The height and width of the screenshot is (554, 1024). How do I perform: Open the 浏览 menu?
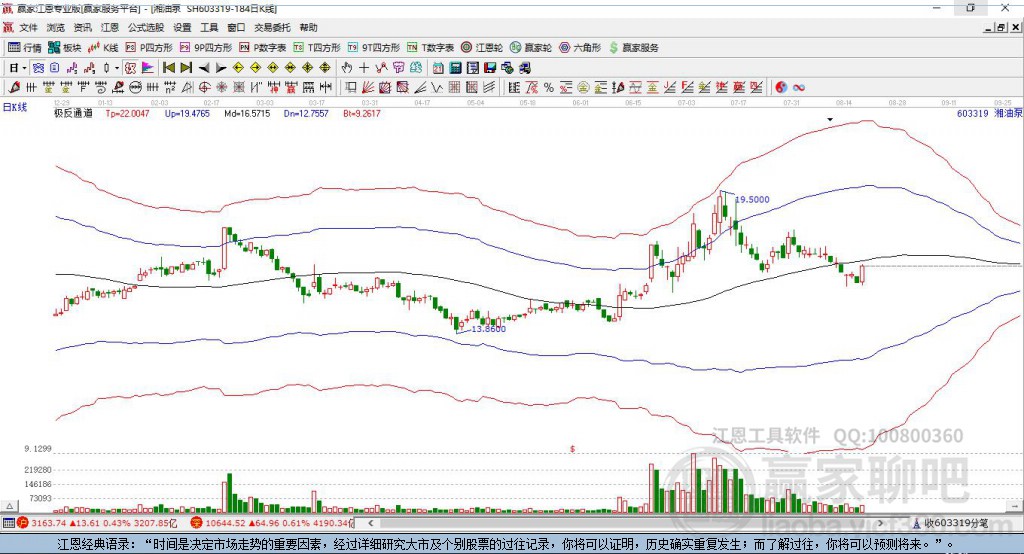click(x=56, y=27)
